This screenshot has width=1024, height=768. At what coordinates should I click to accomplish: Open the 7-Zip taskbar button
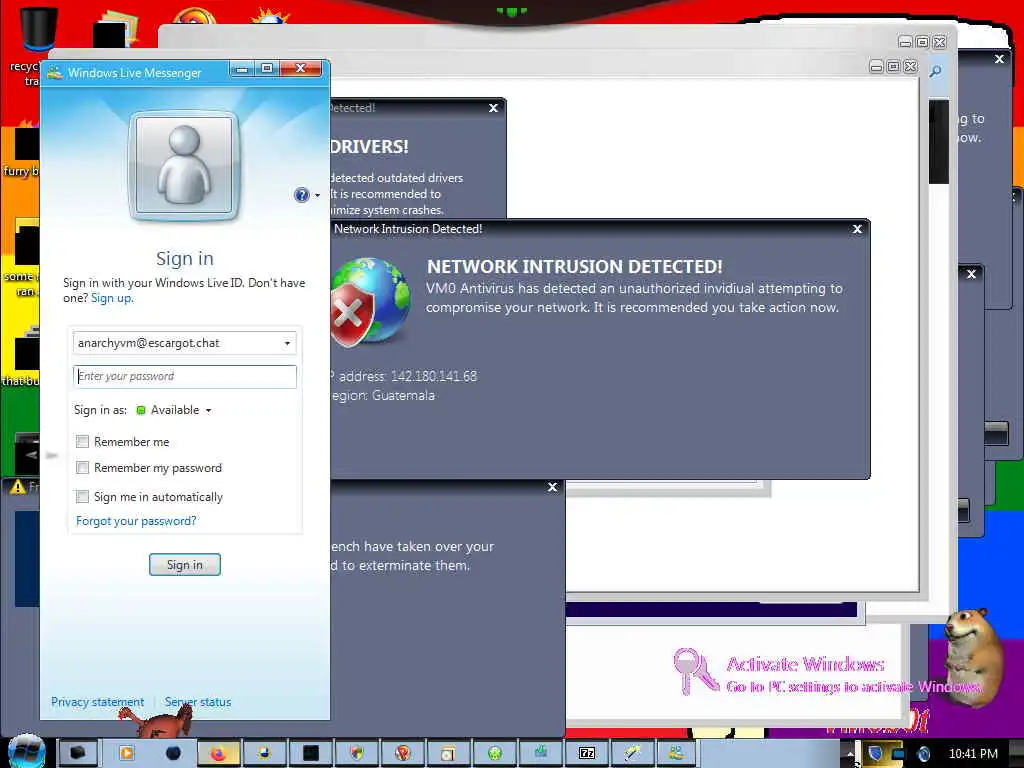click(586, 753)
